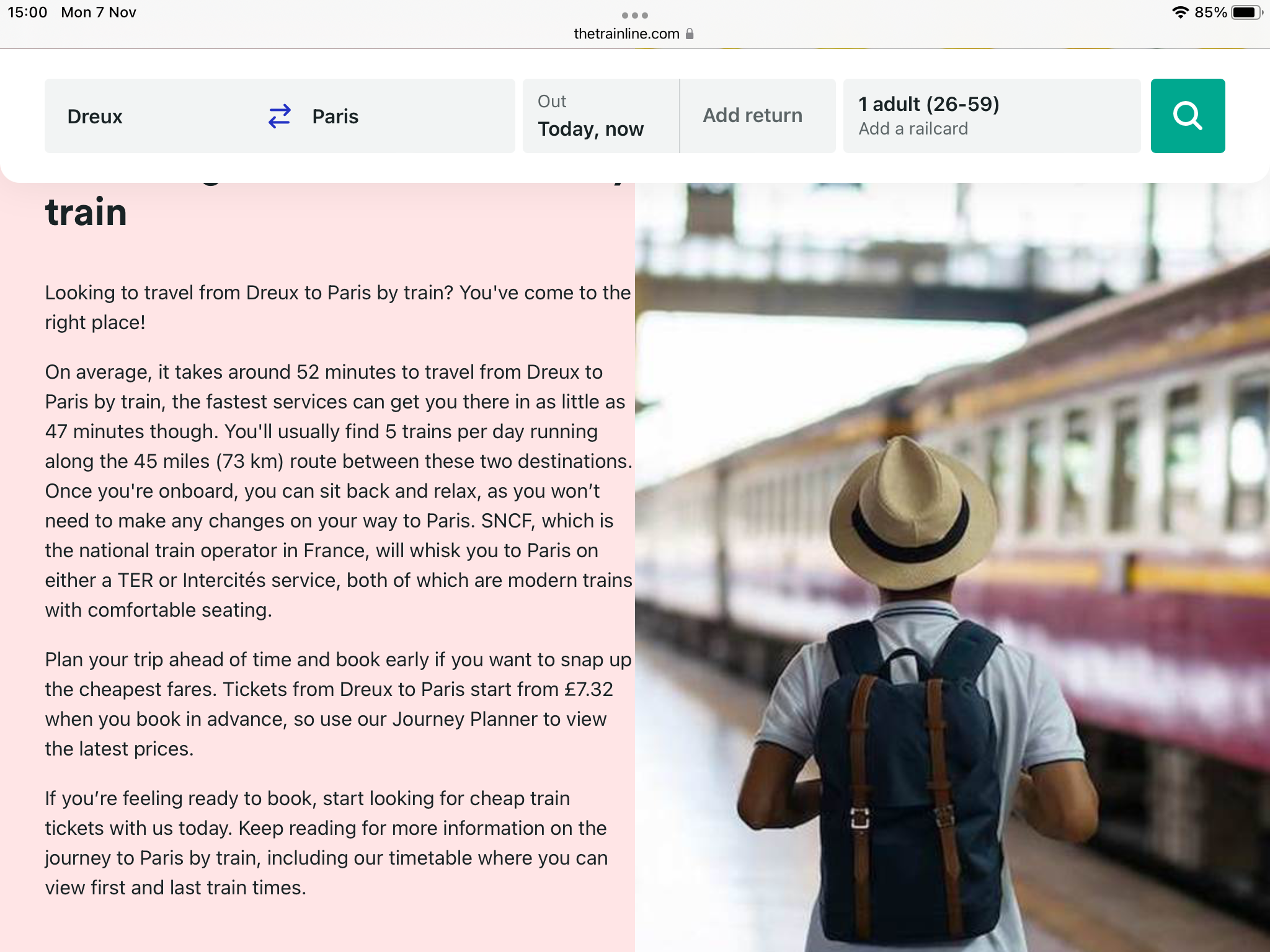The height and width of the screenshot is (952, 1270).
Task: Tap the paragraph starting with Plan your trip
Action: click(338, 704)
